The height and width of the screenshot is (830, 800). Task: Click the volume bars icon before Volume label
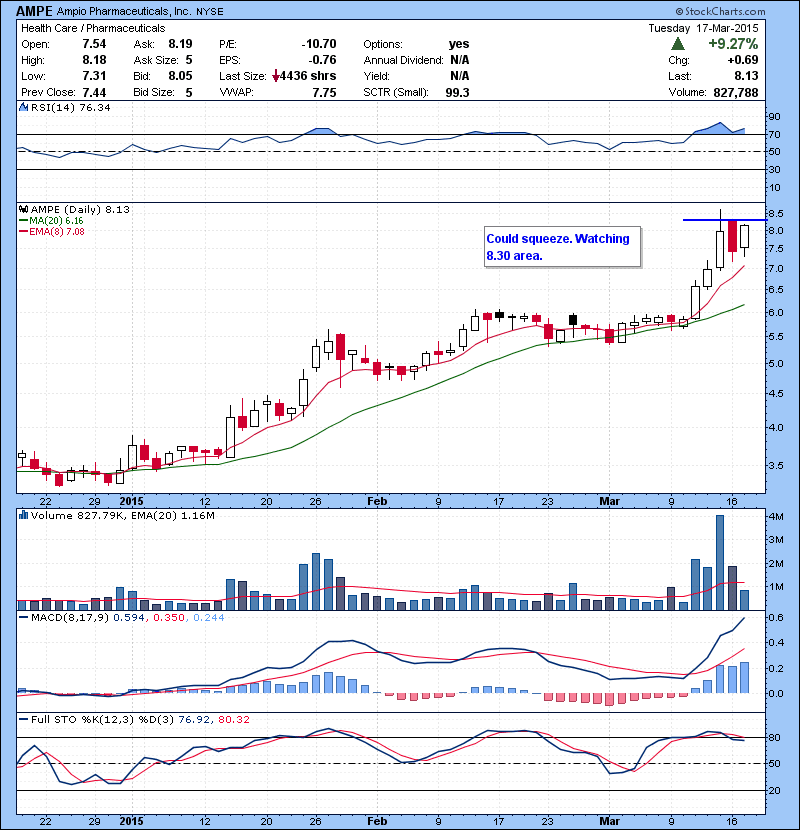tap(23, 515)
